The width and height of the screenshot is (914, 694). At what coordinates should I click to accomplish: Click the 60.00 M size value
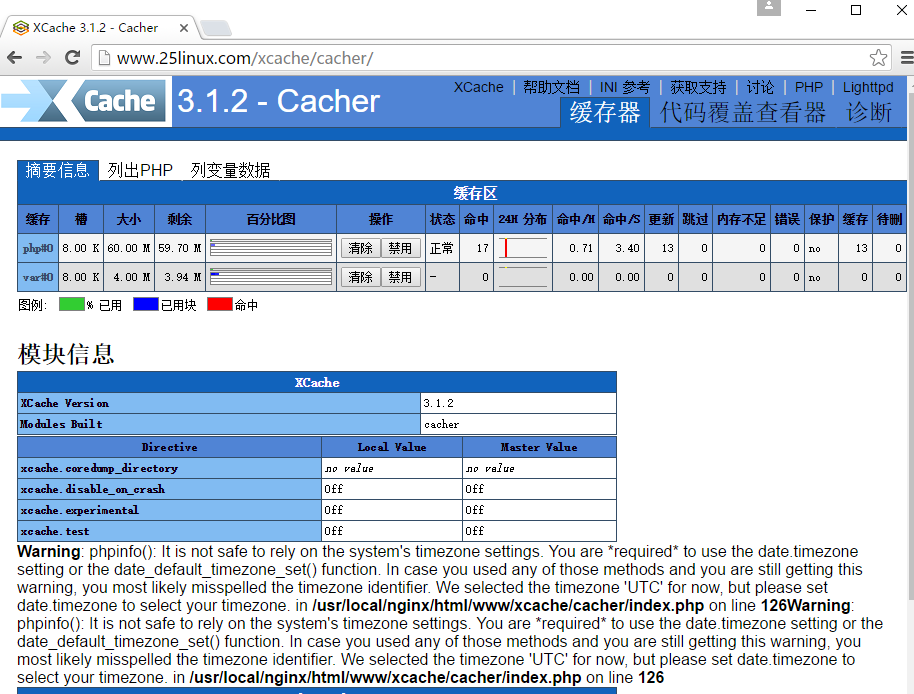129,248
